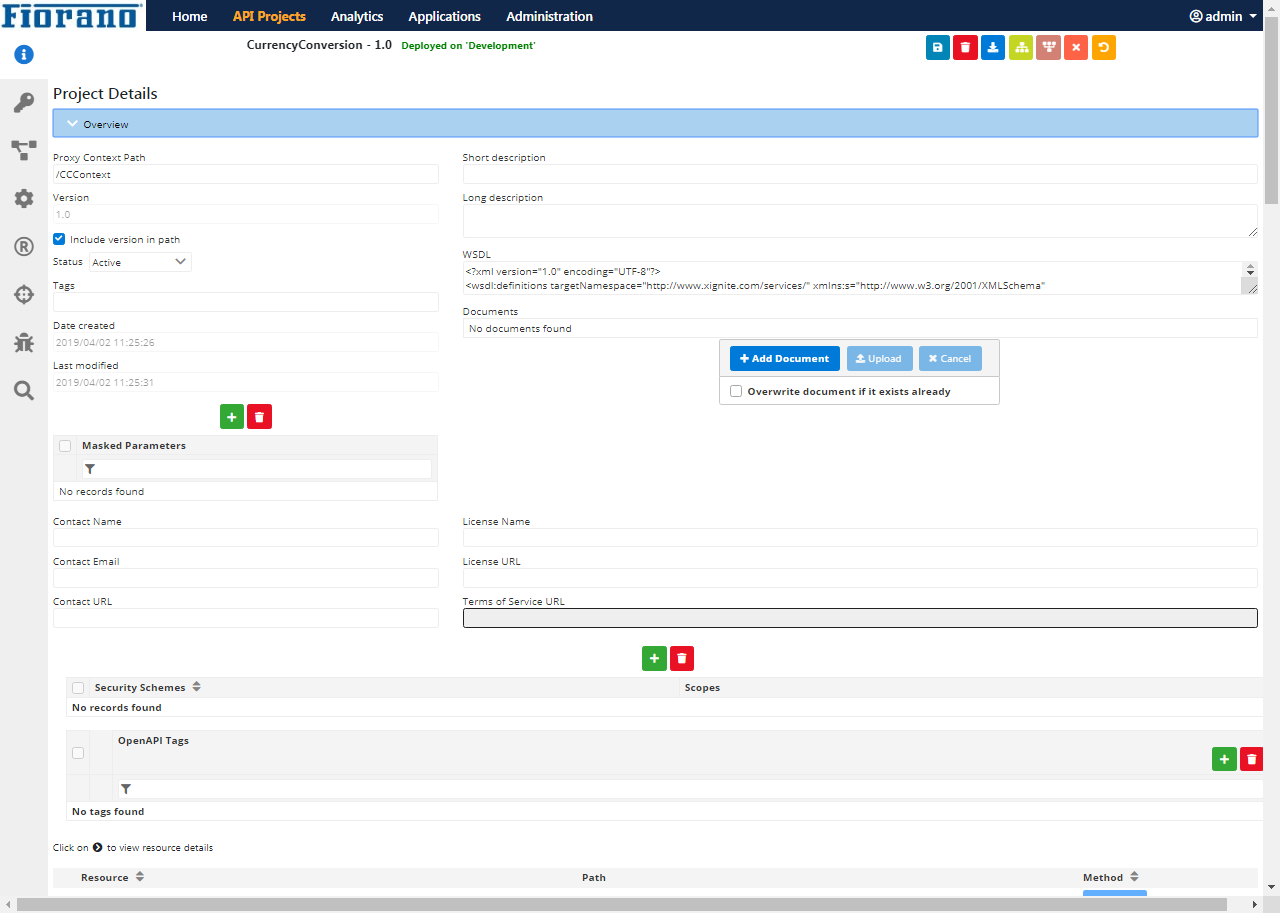The image size is (1280, 913).
Task: Click the WSDL text area scroll arrows
Action: 1250,270
